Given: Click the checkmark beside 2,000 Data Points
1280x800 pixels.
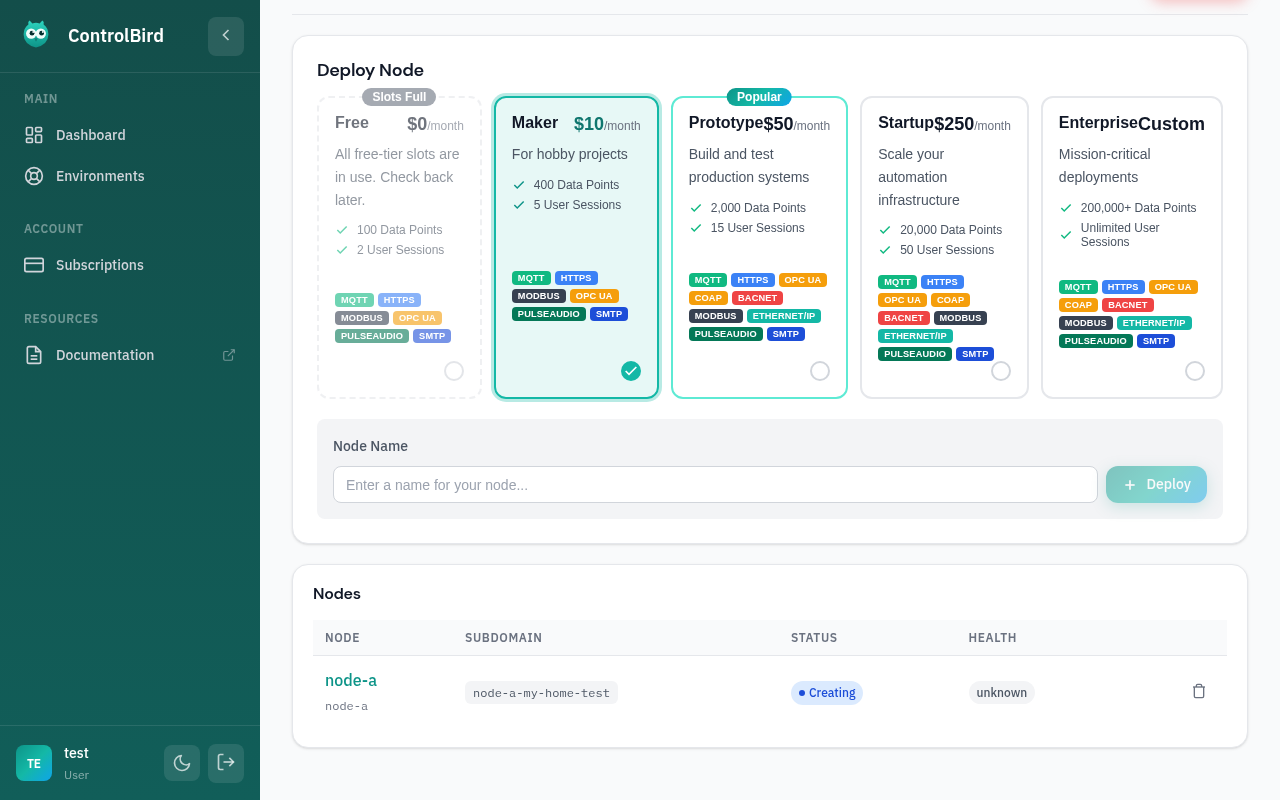Looking at the screenshot, I should (696, 208).
